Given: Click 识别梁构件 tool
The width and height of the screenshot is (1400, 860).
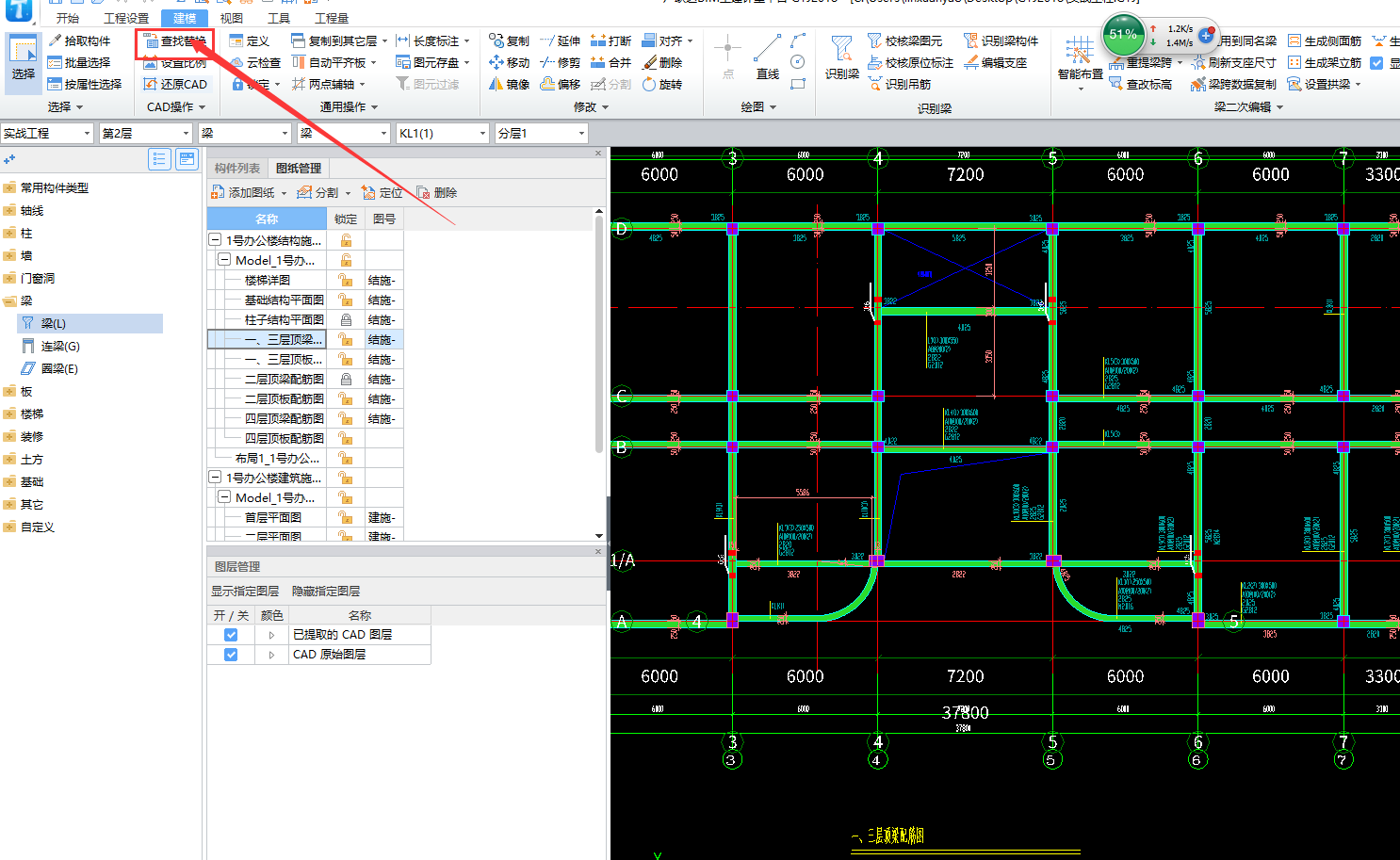Looking at the screenshot, I should coord(1001,41).
